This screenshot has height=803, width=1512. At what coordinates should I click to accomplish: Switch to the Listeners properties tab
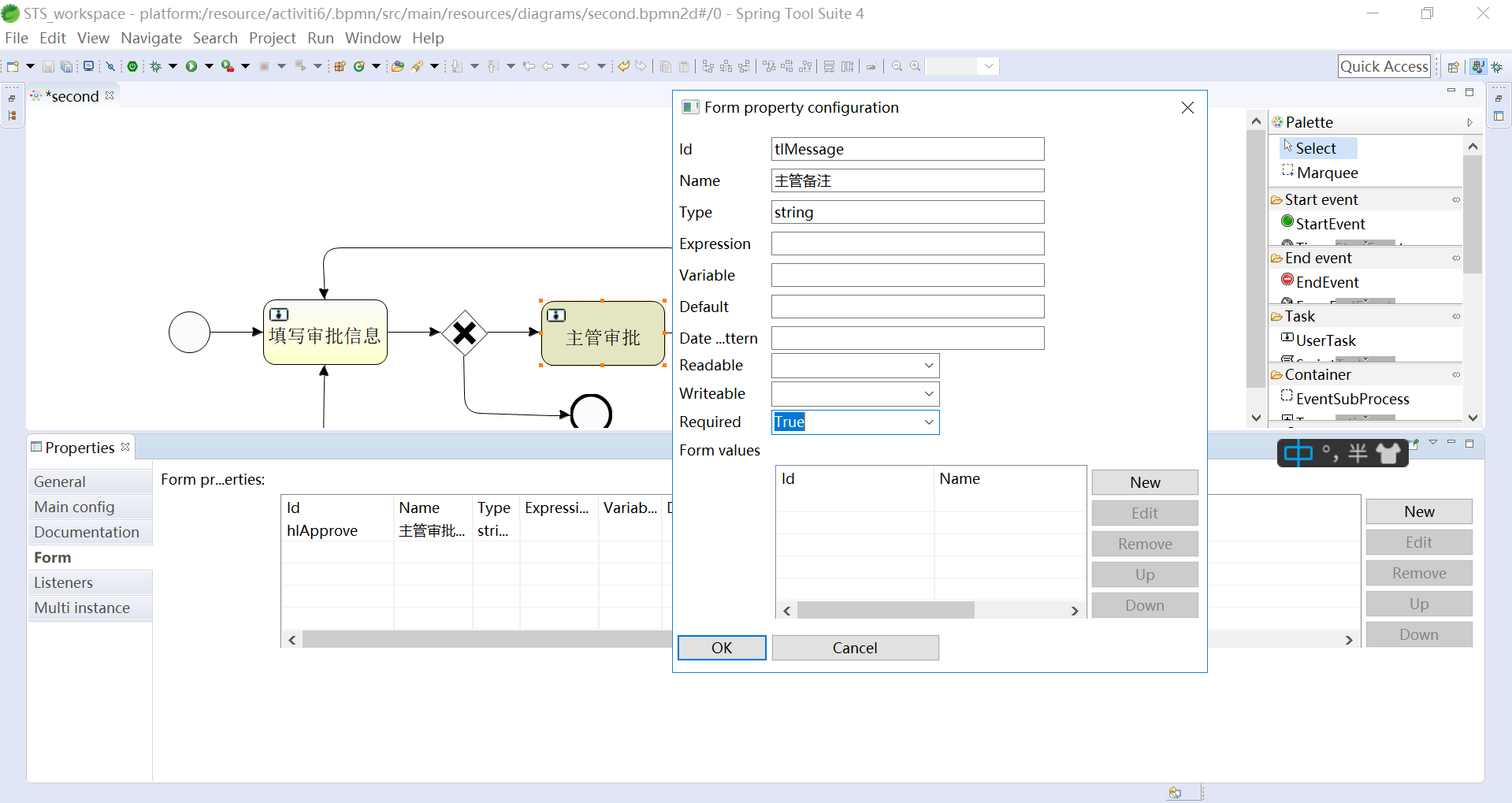click(x=91, y=583)
